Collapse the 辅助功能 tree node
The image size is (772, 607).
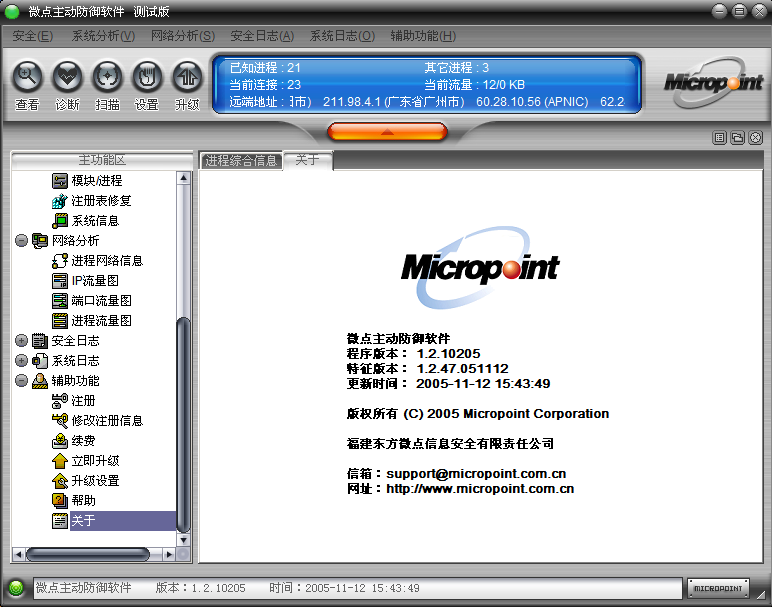22,381
